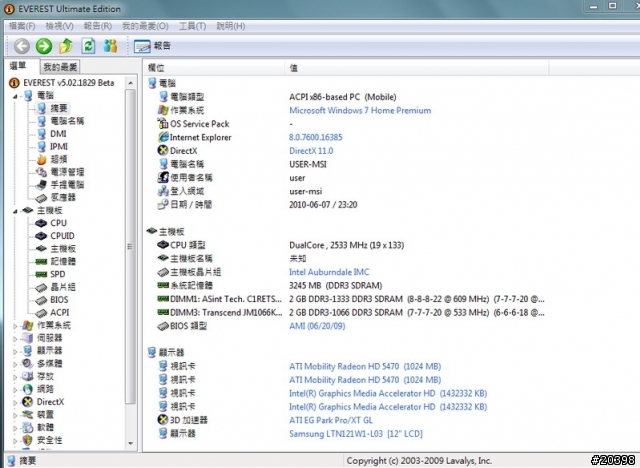The width and height of the screenshot is (640, 468).
Task: Select the 3245 MB (DDR3 SDRAM) value
Action: [336, 286]
